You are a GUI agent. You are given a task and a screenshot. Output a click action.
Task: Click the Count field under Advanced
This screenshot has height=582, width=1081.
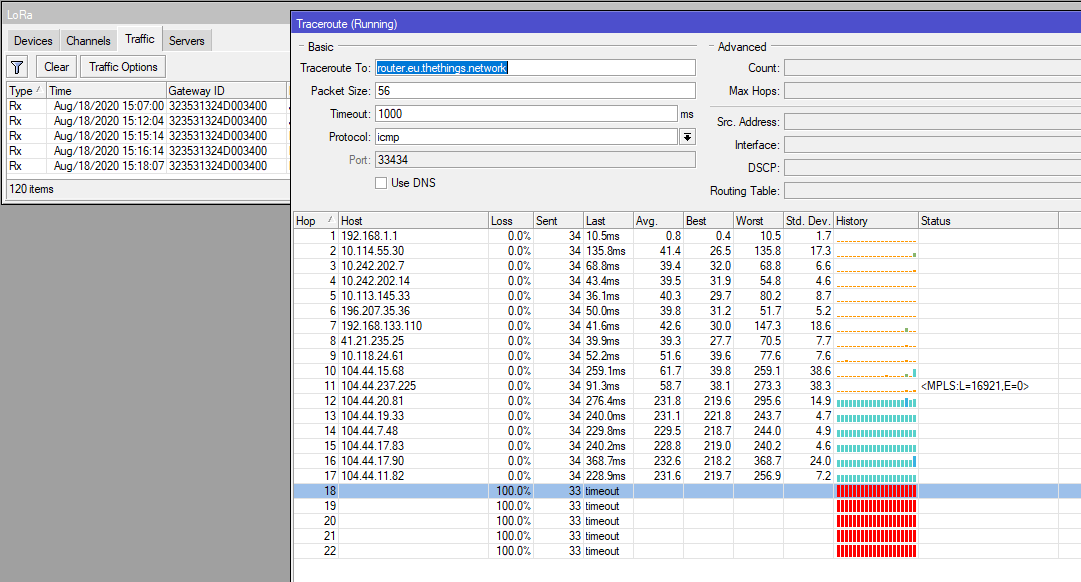pyautogui.click(x=932, y=68)
